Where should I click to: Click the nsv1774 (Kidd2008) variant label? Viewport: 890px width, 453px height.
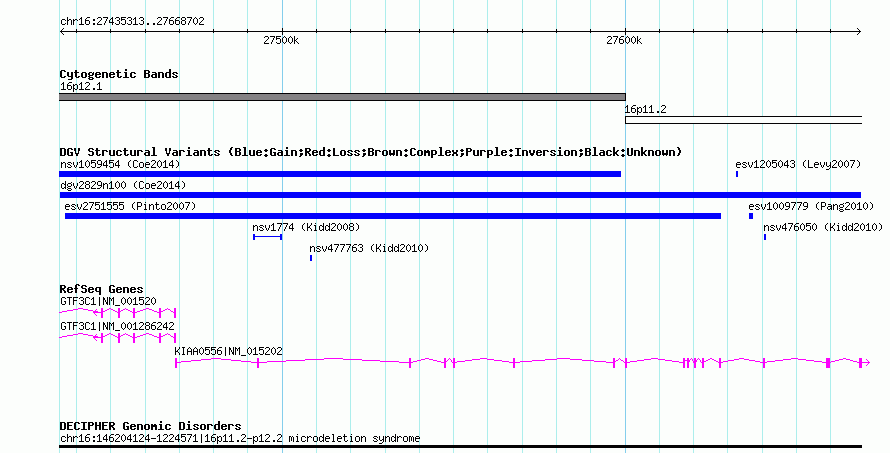point(306,227)
